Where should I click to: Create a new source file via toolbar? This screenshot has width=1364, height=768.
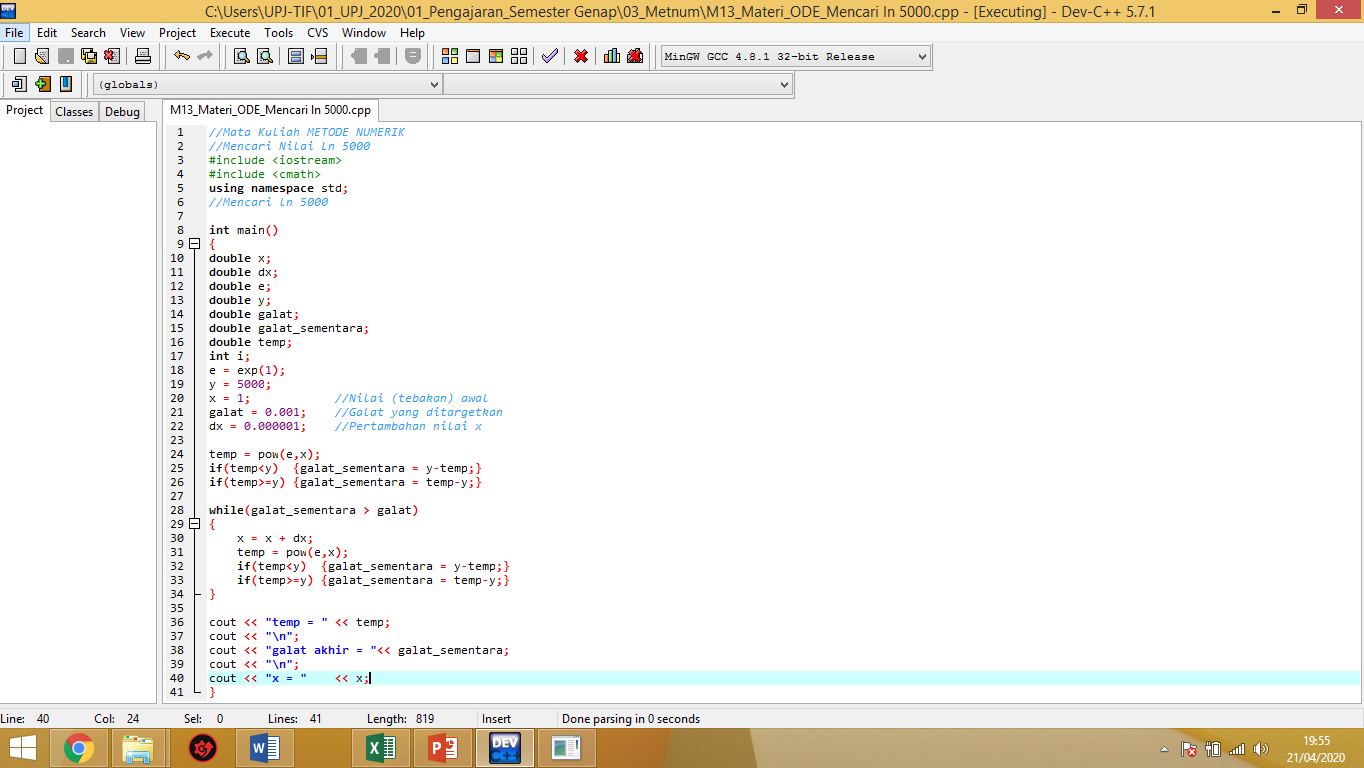pyautogui.click(x=19, y=56)
